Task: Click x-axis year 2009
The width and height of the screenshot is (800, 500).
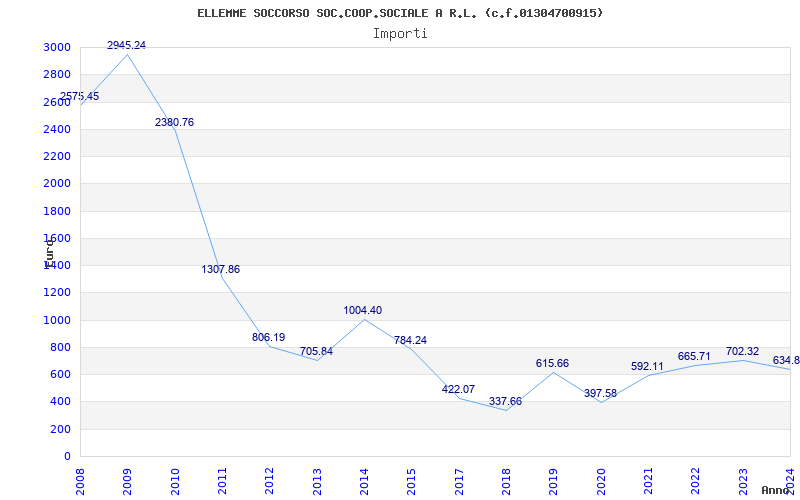Action: click(127, 481)
